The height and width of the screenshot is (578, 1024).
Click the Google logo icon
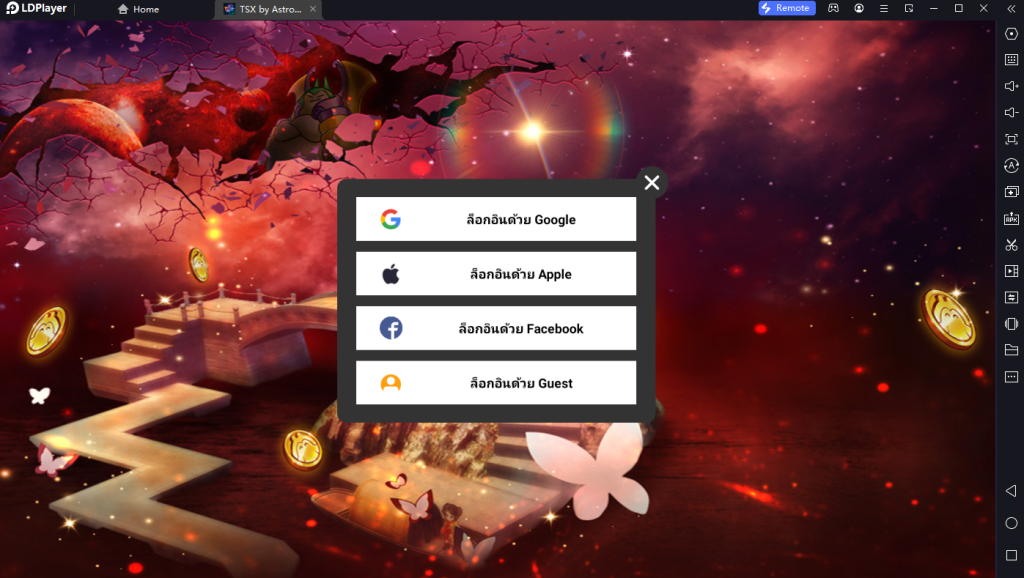[391, 219]
